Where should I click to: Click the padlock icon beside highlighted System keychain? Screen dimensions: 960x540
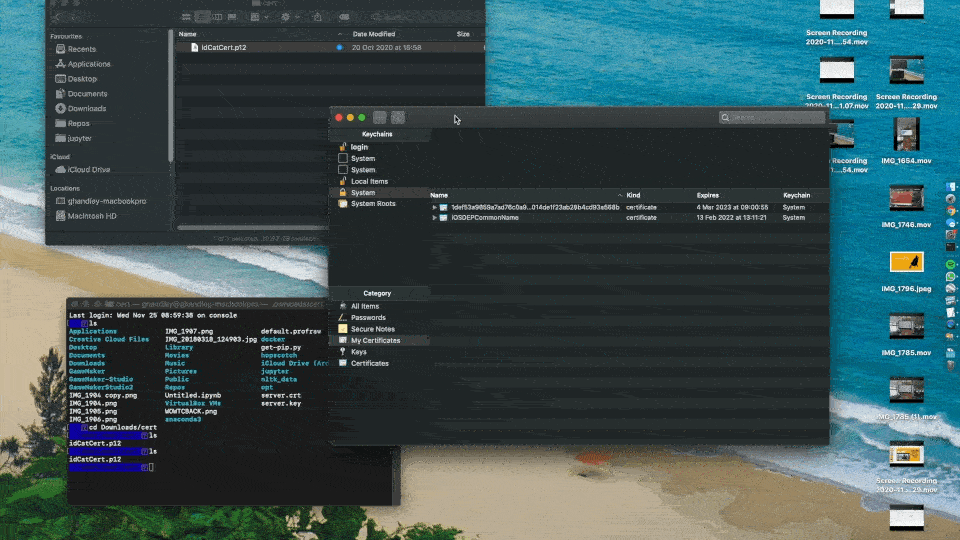pos(343,192)
